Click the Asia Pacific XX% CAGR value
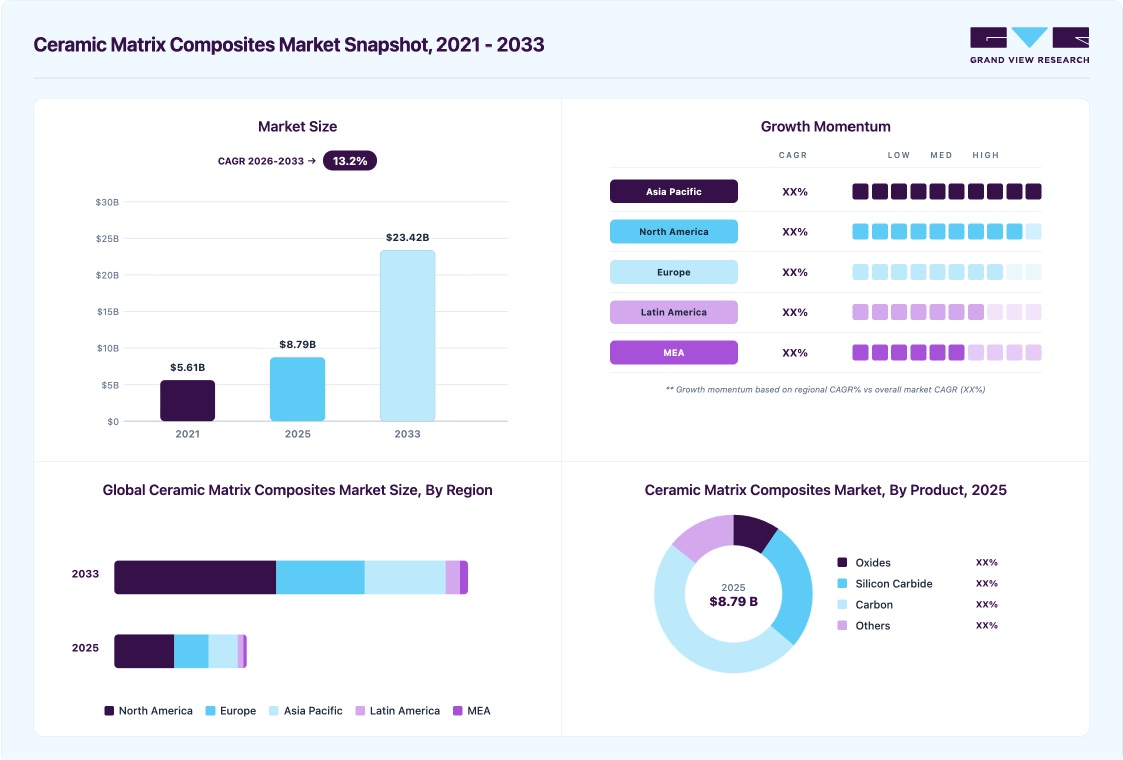Image resolution: width=1123 pixels, height=760 pixels. coord(795,192)
